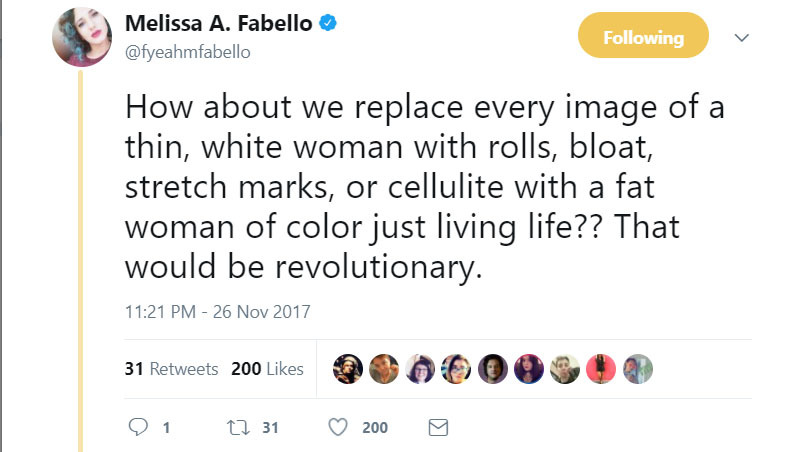Click the second liker avatar in the row
Screen dimensions: 799x452
click(x=383, y=369)
